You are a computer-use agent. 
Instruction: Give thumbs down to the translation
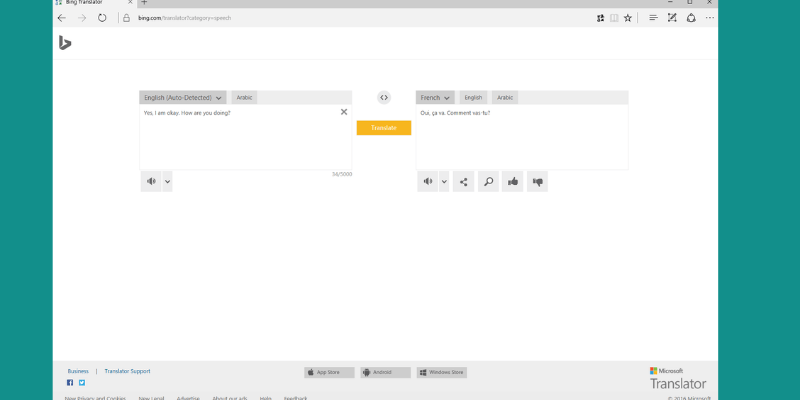point(537,182)
